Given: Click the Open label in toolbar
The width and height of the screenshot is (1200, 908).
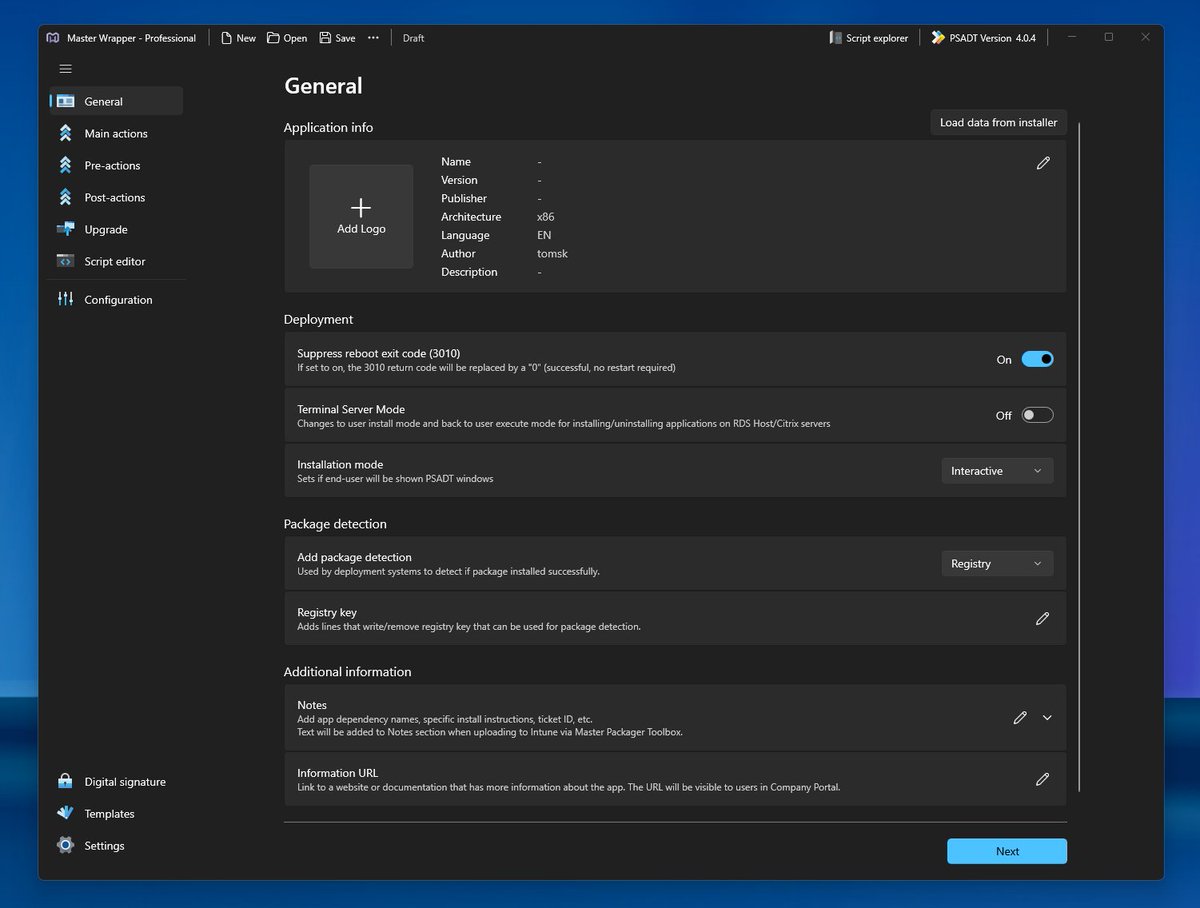Looking at the screenshot, I should (295, 38).
